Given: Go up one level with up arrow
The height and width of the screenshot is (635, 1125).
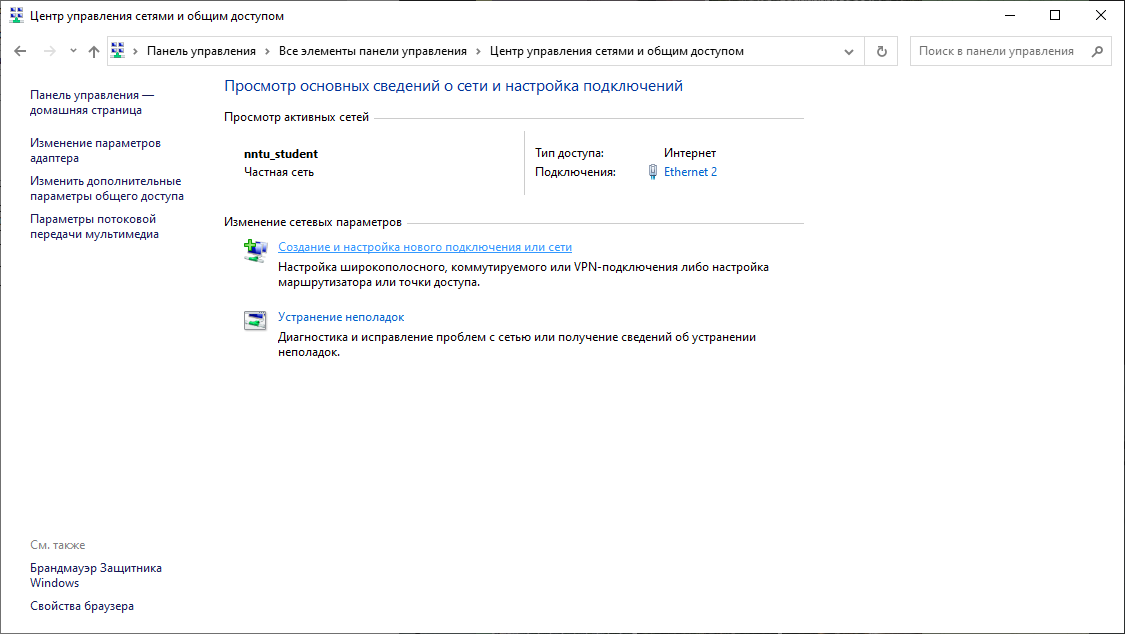Looking at the screenshot, I should [94, 51].
